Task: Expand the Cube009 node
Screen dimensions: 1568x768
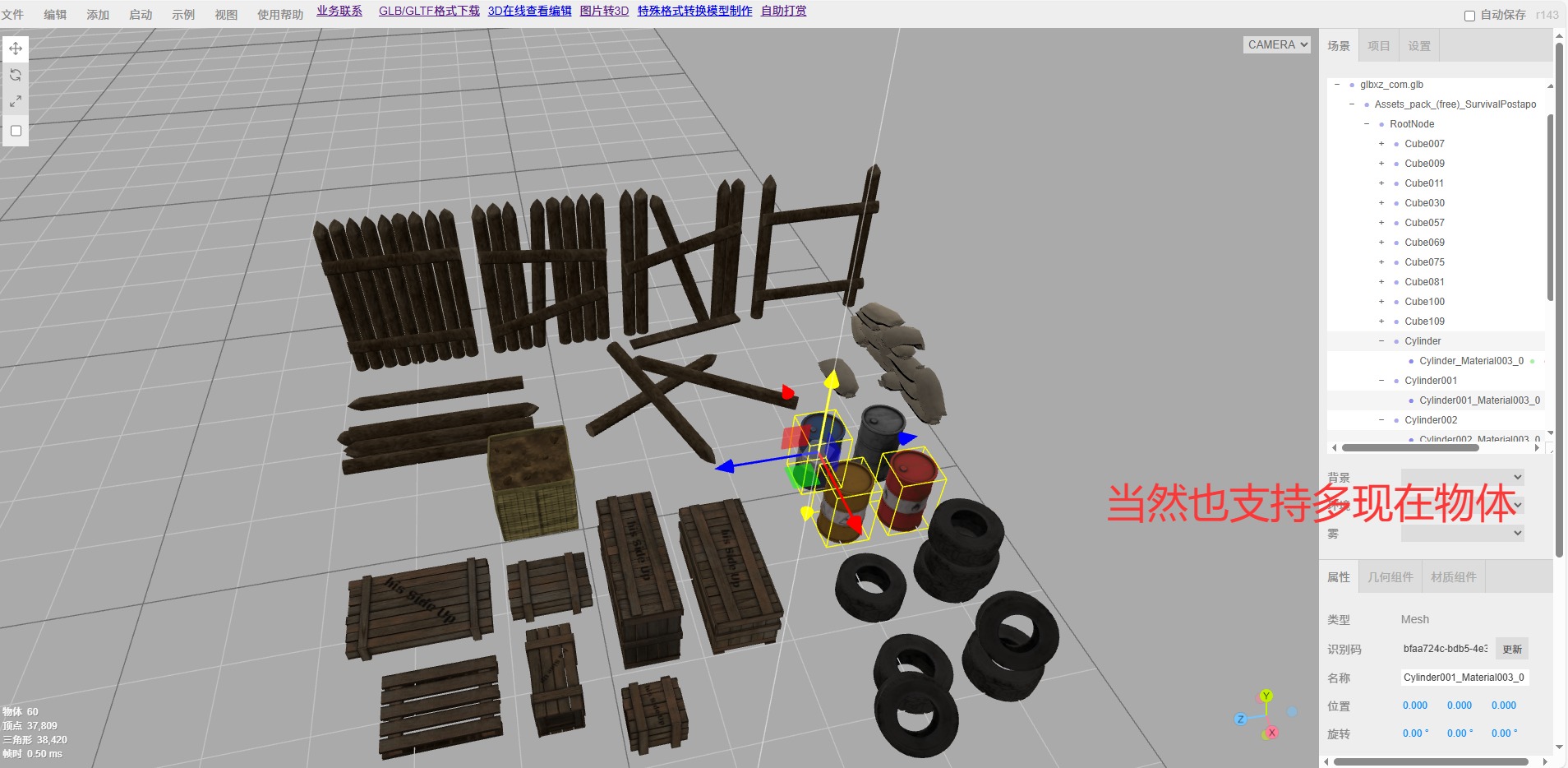Action: [x=1381, y=164]
